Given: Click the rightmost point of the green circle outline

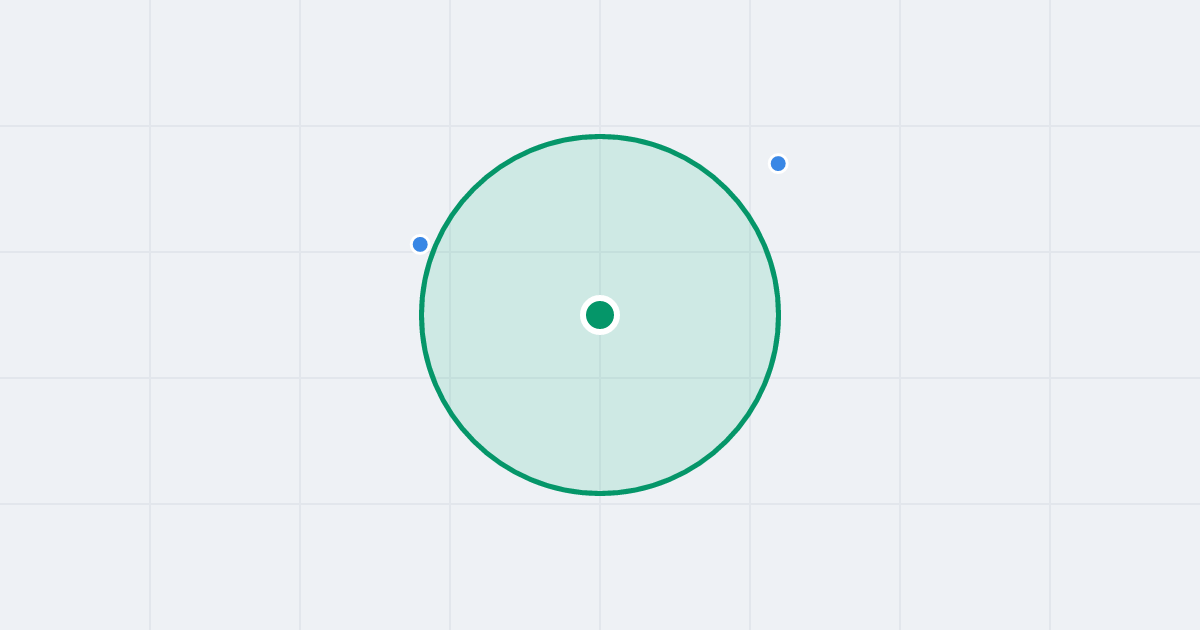Looking at the screenshot, I should (x=779, y=315).
